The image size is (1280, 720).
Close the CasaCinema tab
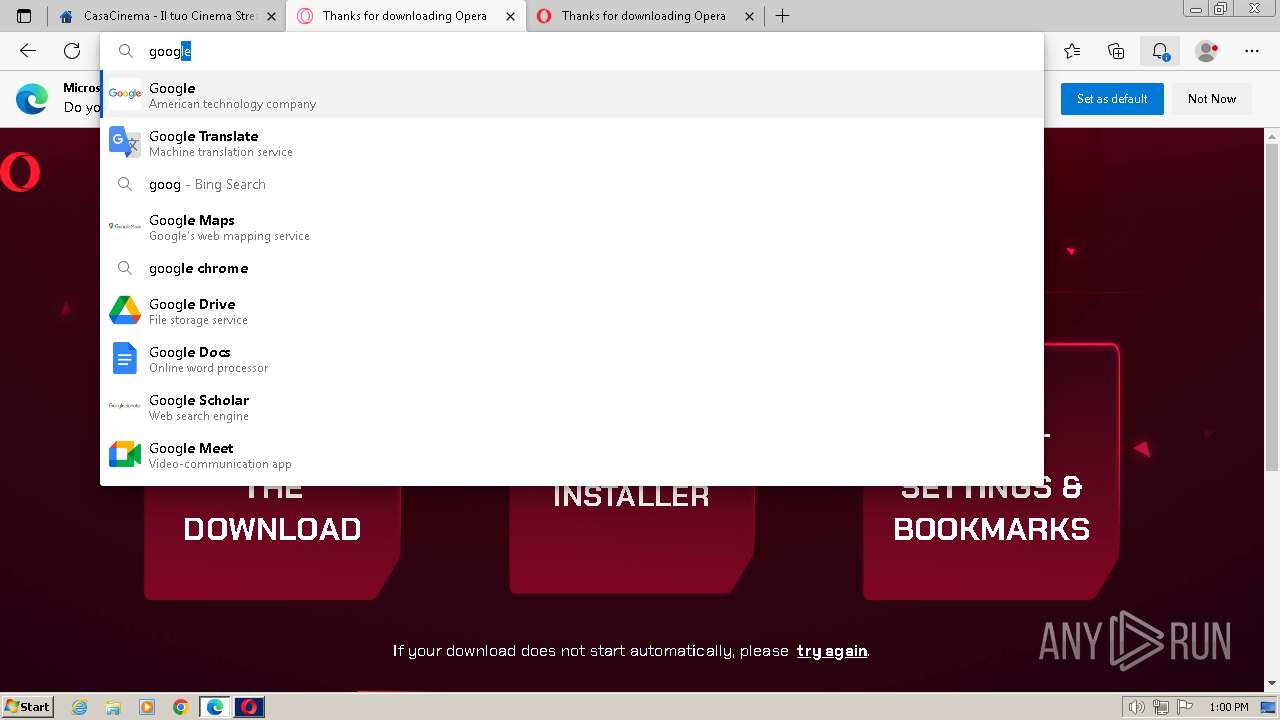click(271, 16)
